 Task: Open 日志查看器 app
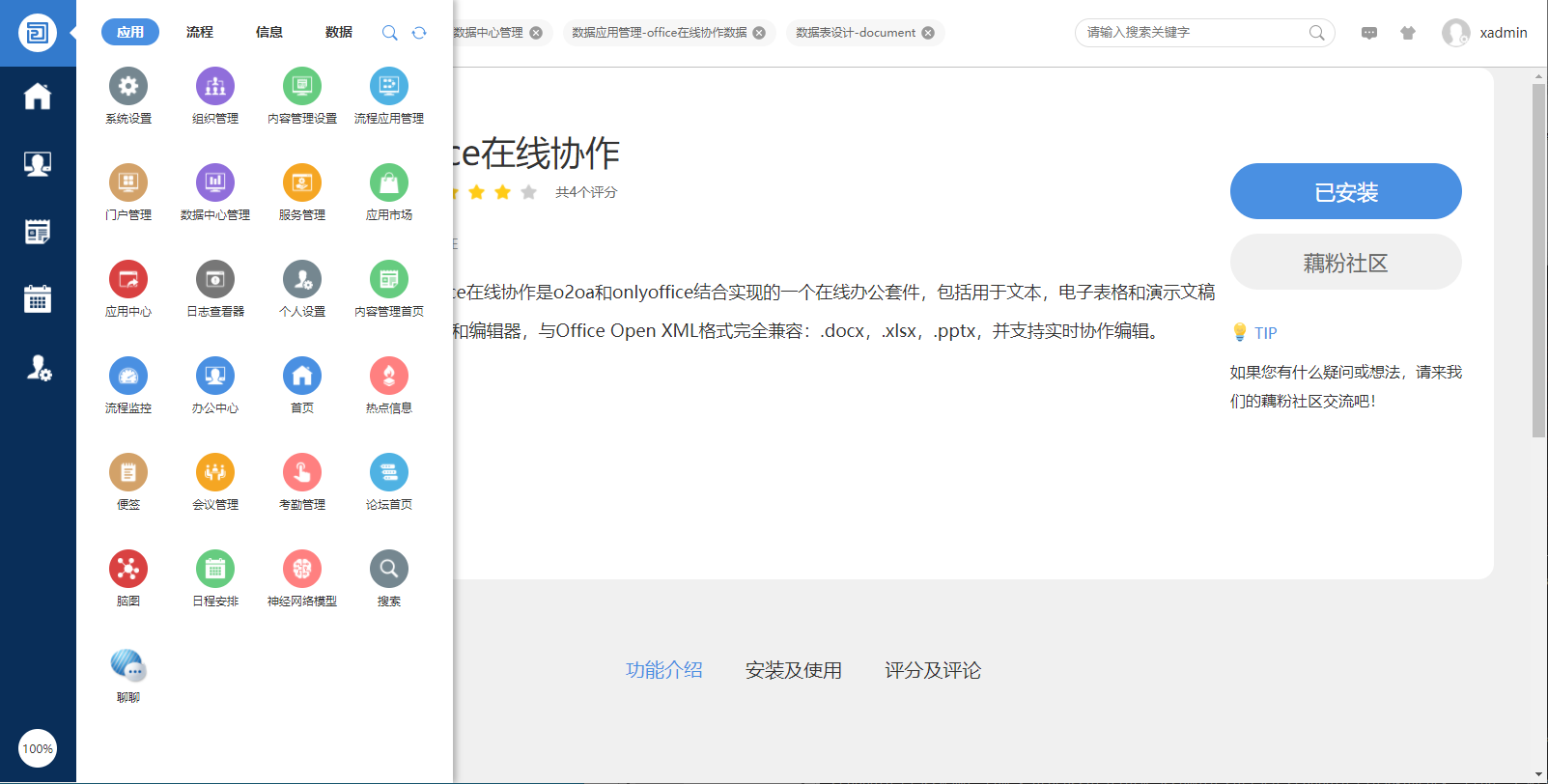(x=215, y=280)
